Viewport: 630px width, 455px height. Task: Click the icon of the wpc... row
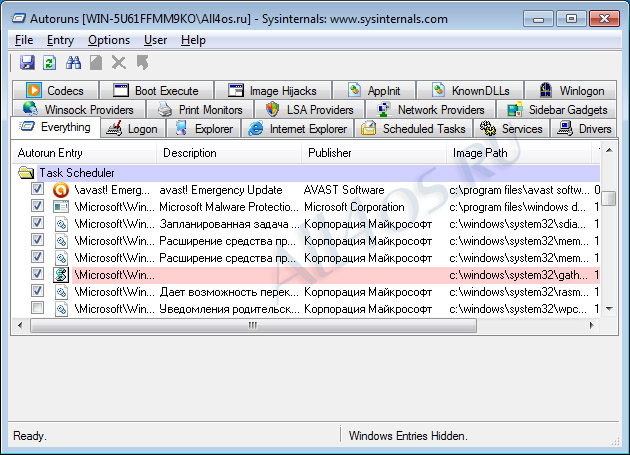61,309
